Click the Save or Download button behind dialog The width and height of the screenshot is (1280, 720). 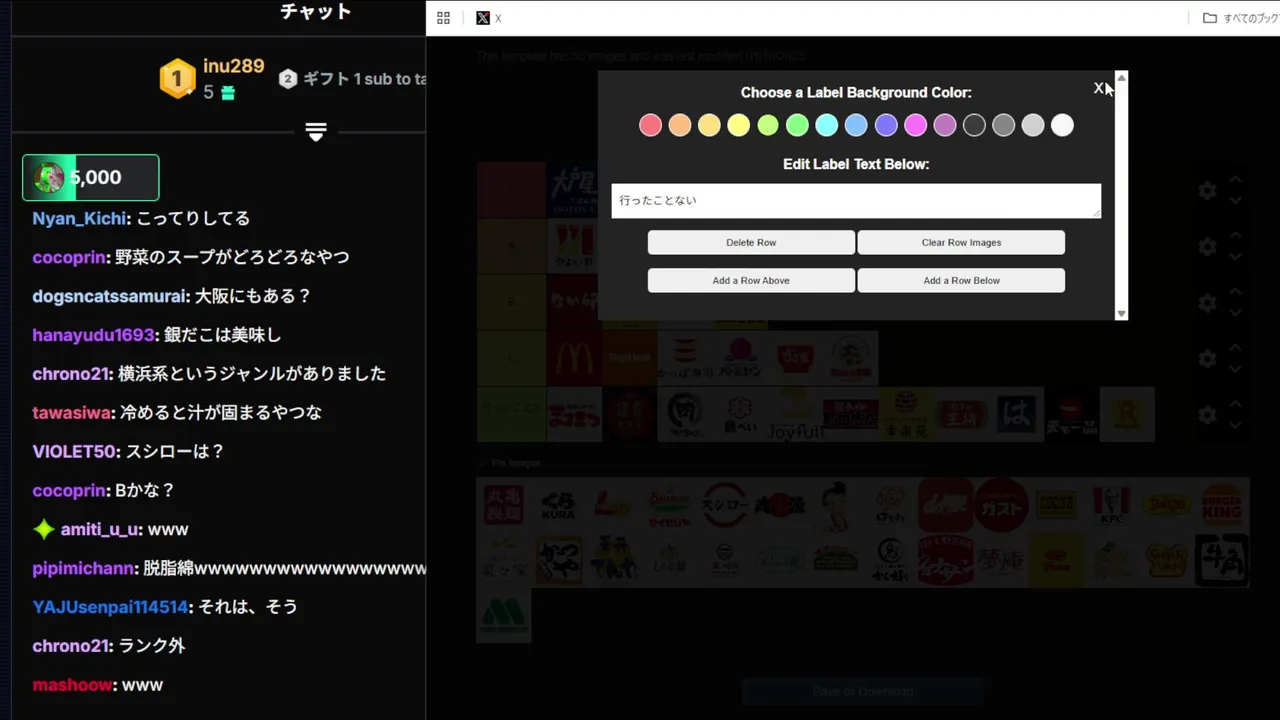862,691
